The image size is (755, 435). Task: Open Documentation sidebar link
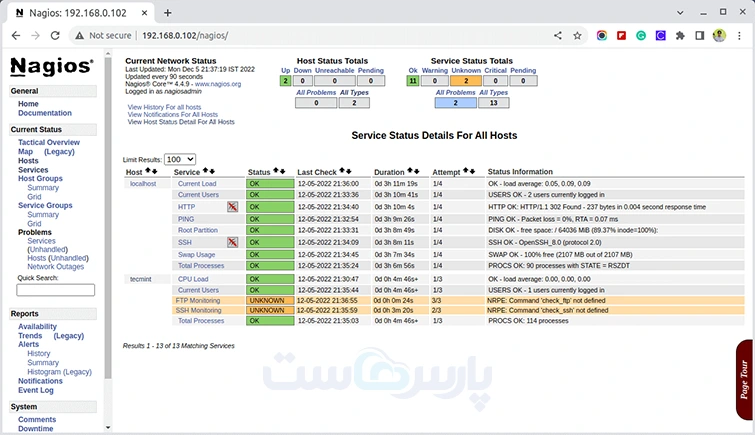(45, 113)
